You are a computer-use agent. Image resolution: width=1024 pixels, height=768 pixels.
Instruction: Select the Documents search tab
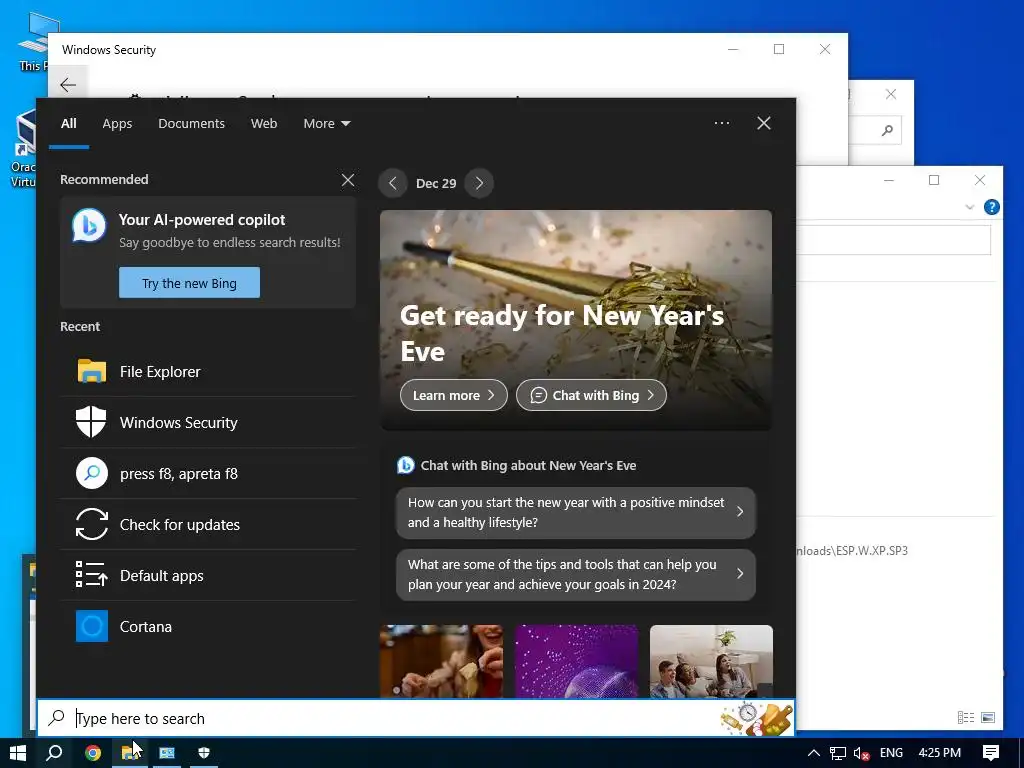191,123
